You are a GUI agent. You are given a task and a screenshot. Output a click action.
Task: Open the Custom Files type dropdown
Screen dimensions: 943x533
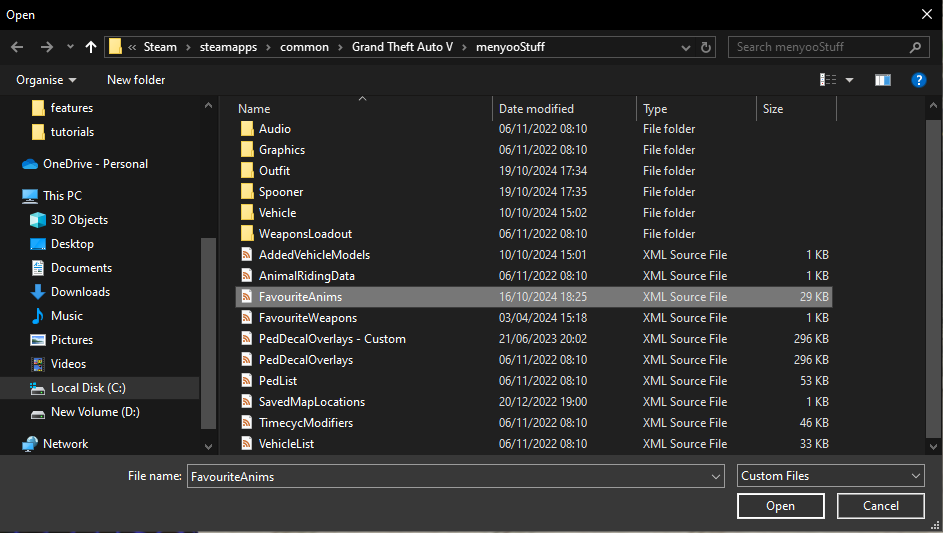coord(830,476)
